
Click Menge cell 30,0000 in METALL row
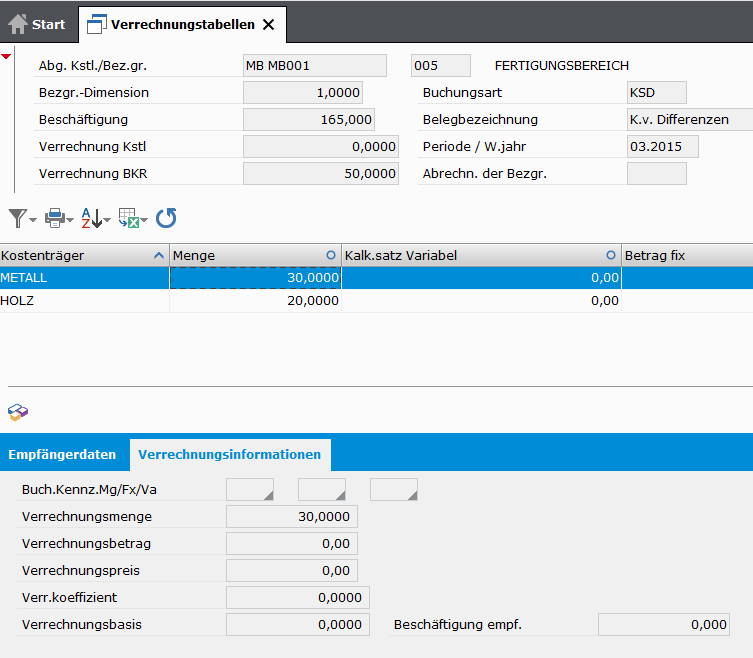255,278
